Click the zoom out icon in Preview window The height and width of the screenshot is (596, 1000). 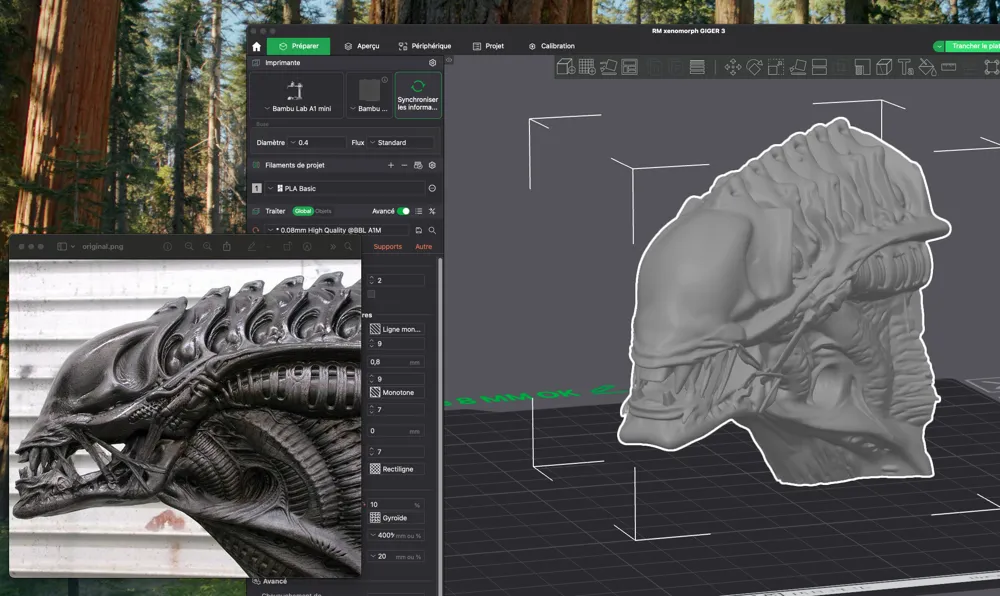point(189,246)
